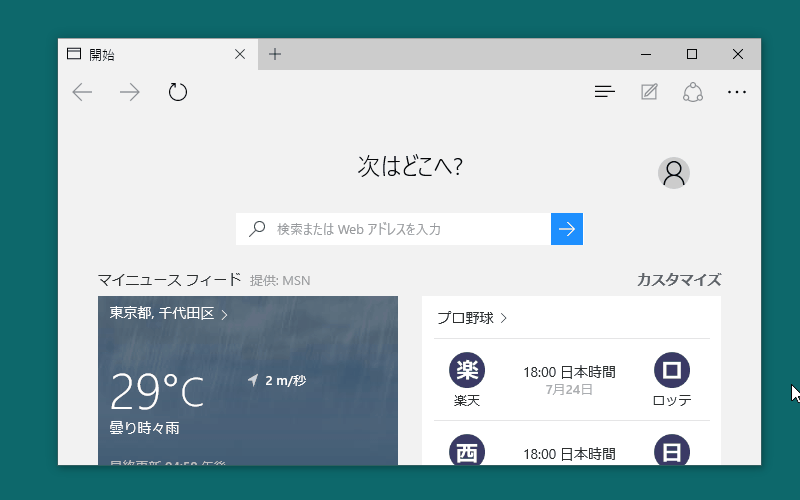Image resolution: width=800 pixels, height=500 pixels.
Task: Open the Hub (three lines) icon
Action: (x=605, y=92)
